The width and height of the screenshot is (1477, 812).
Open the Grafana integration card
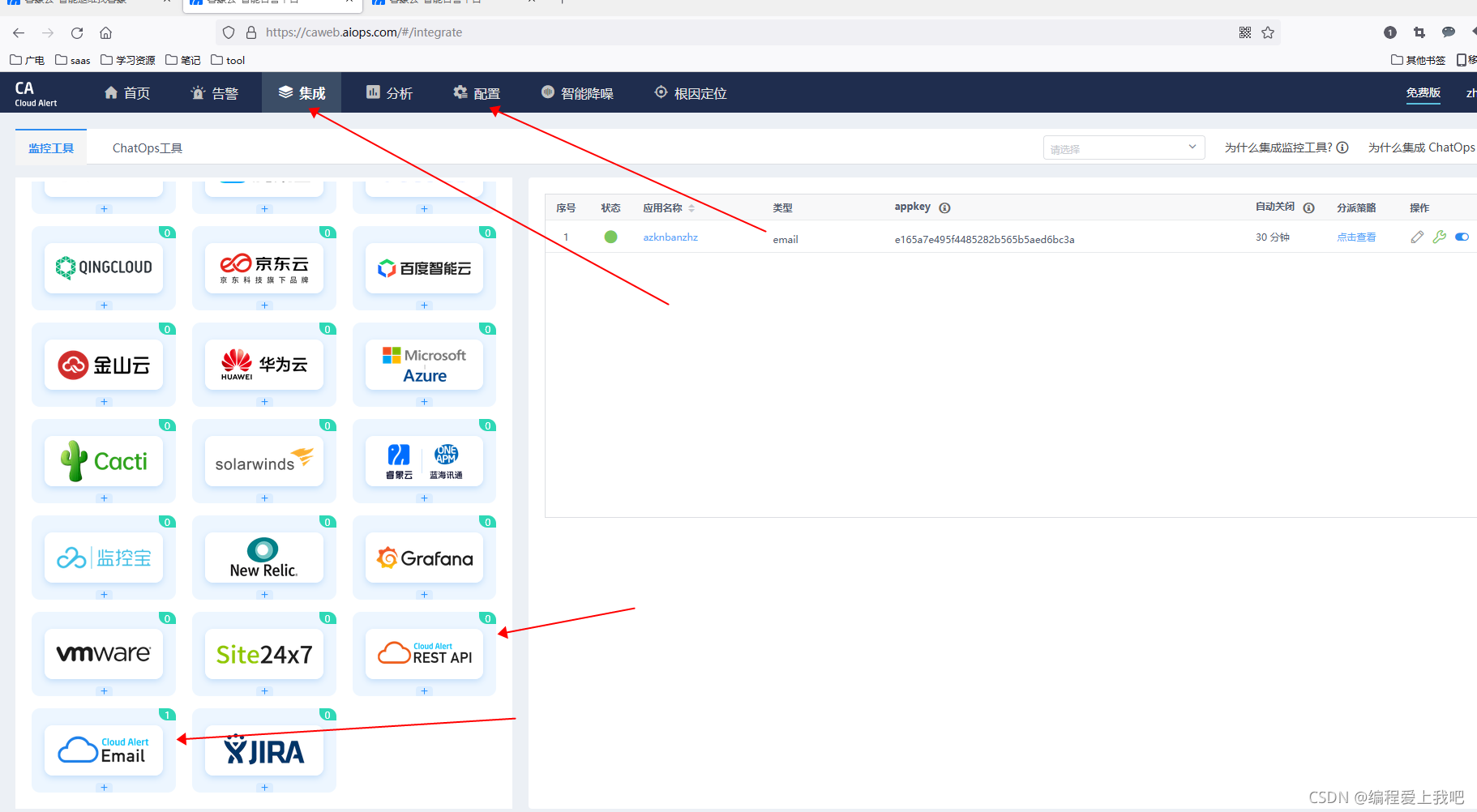tap(424, 558)
